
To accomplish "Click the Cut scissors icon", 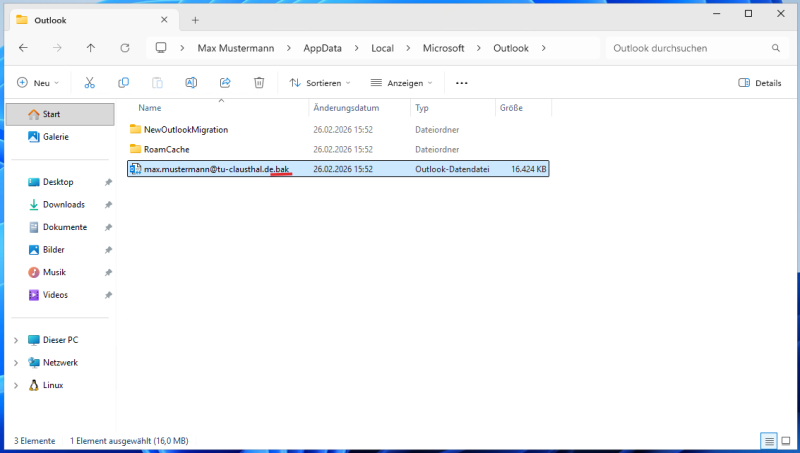I will [x=90, y=83].
